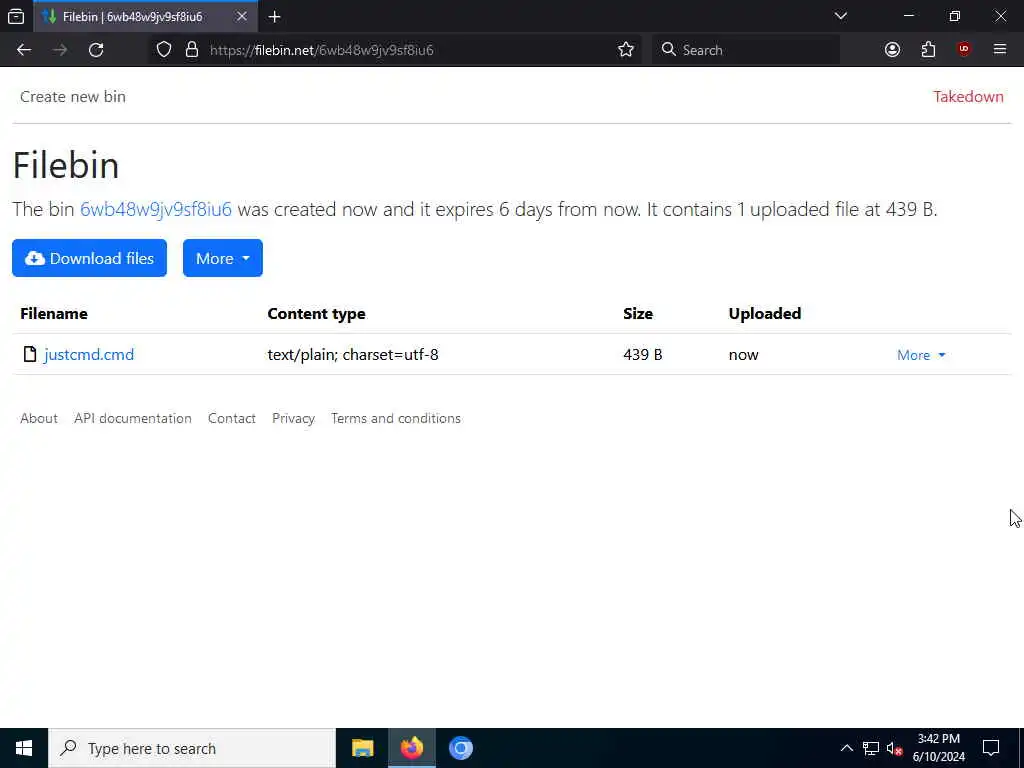Open the Contact footer link
Image resolution: width=1024 pixels, height=768 pixels.
[231, 418]
